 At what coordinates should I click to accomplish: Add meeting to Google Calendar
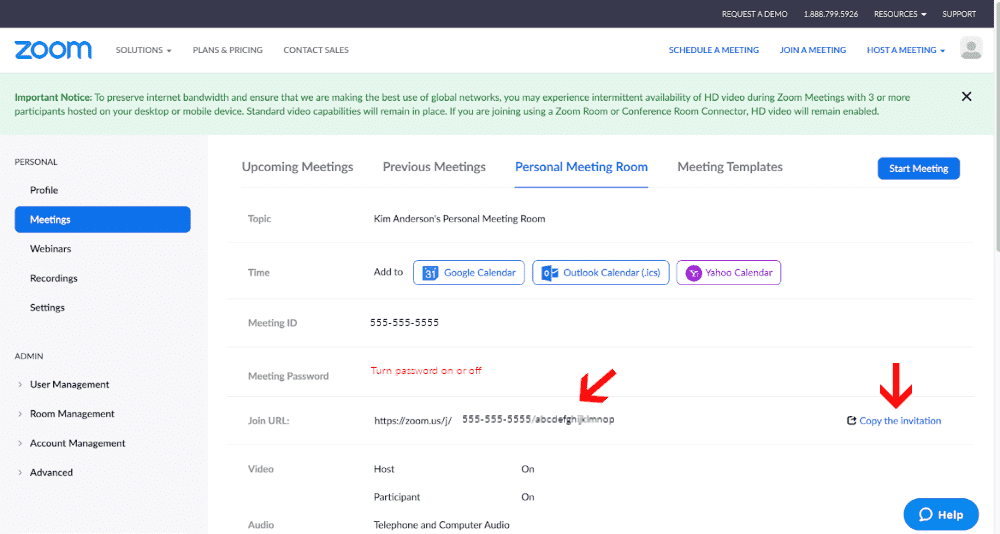[469, 272]
